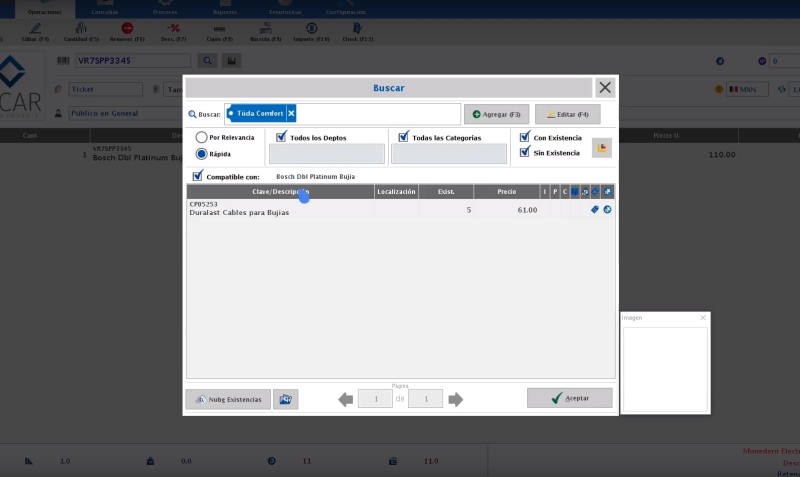The width and height of the screenshot is (800, 477).
Task: Click the I column header
Action: pos(544,192)
